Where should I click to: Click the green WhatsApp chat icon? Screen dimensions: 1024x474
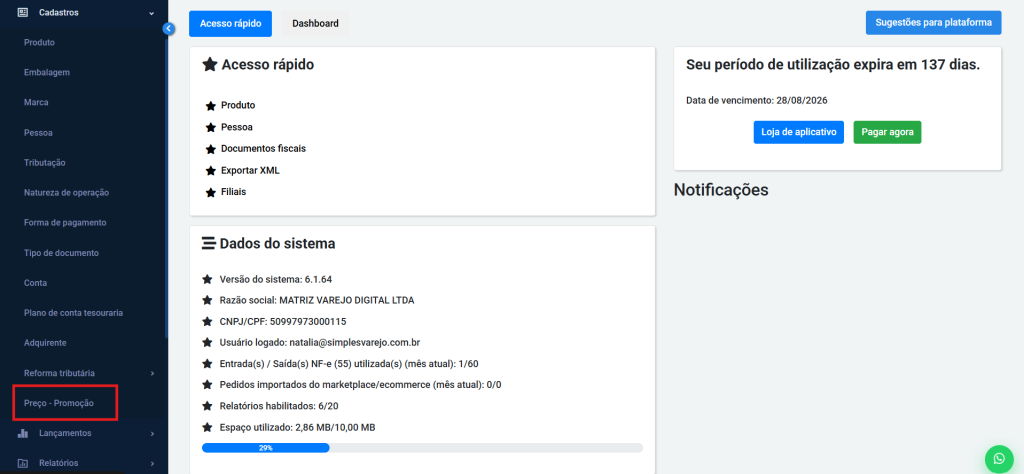(x=998, y=458)
